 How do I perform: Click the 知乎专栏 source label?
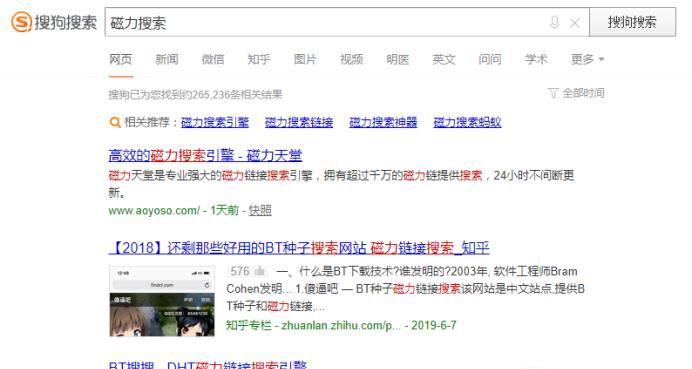click(249, 325)
